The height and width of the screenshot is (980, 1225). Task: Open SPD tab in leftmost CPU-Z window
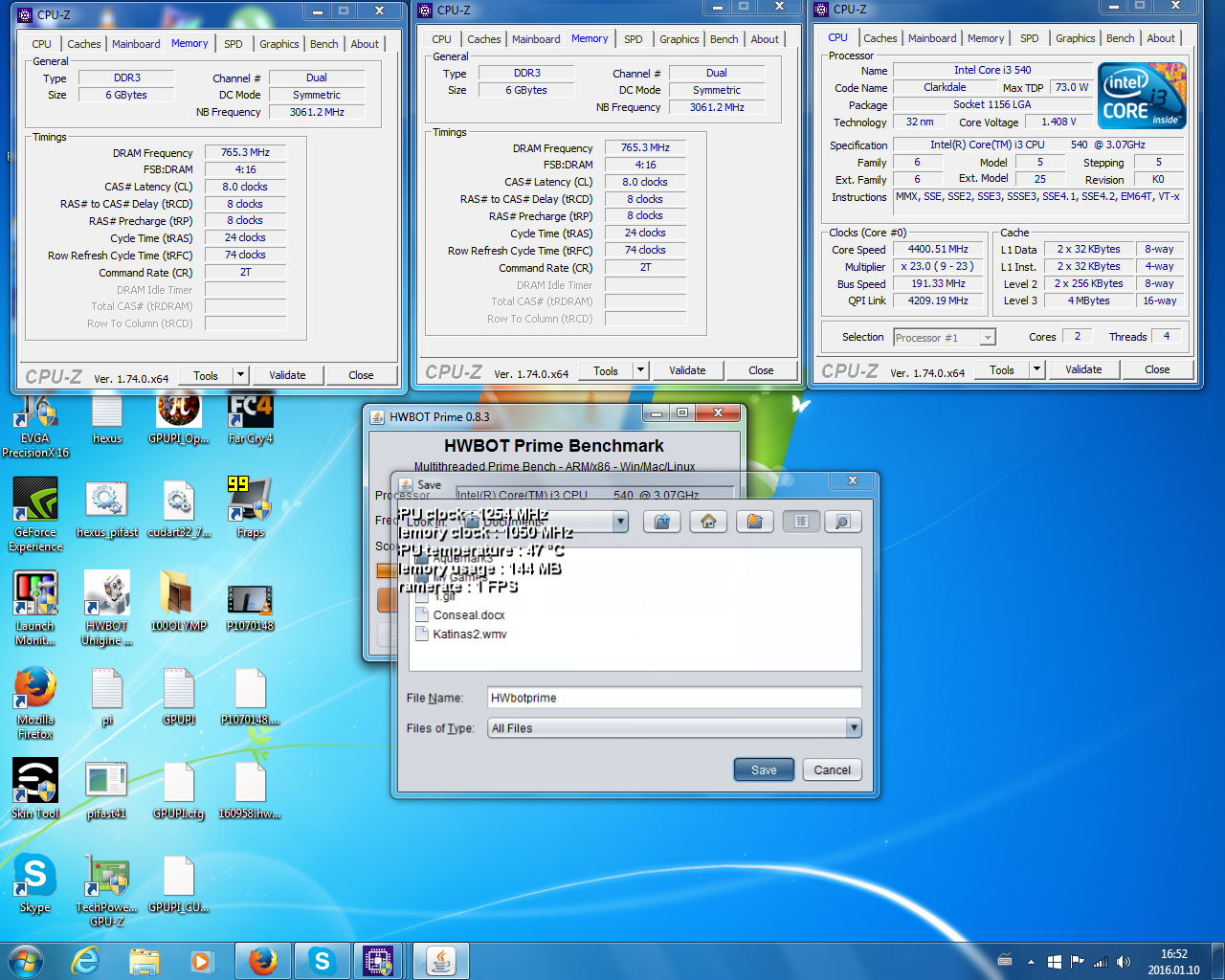pyautogui.click(x=234, y=44)
